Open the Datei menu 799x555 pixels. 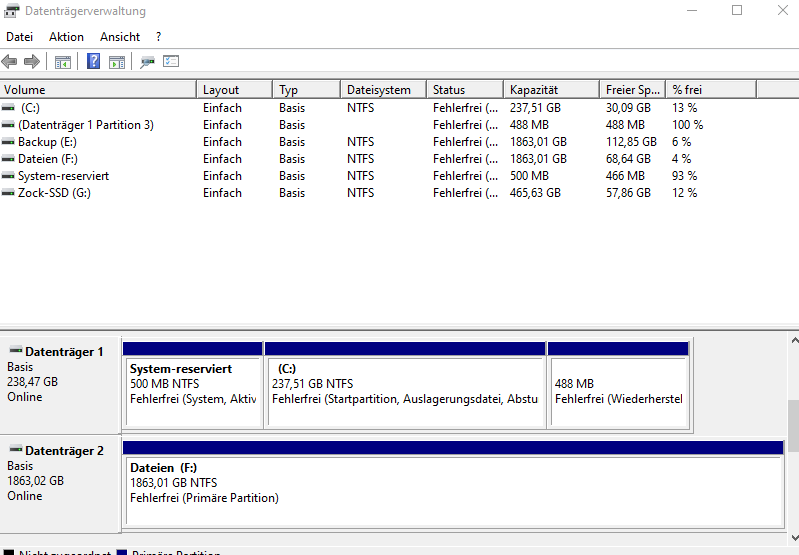click(19, 37)
